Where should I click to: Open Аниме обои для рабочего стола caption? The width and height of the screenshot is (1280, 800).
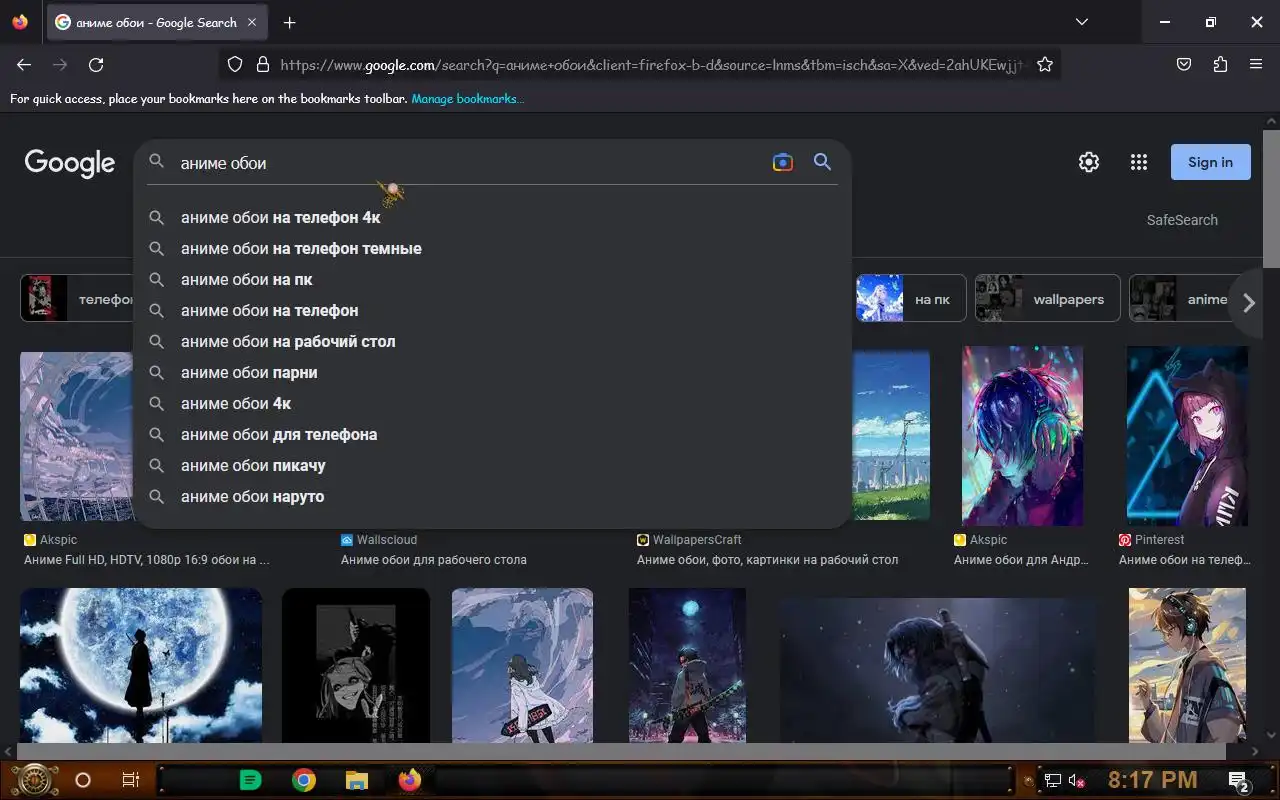(434, 560)
